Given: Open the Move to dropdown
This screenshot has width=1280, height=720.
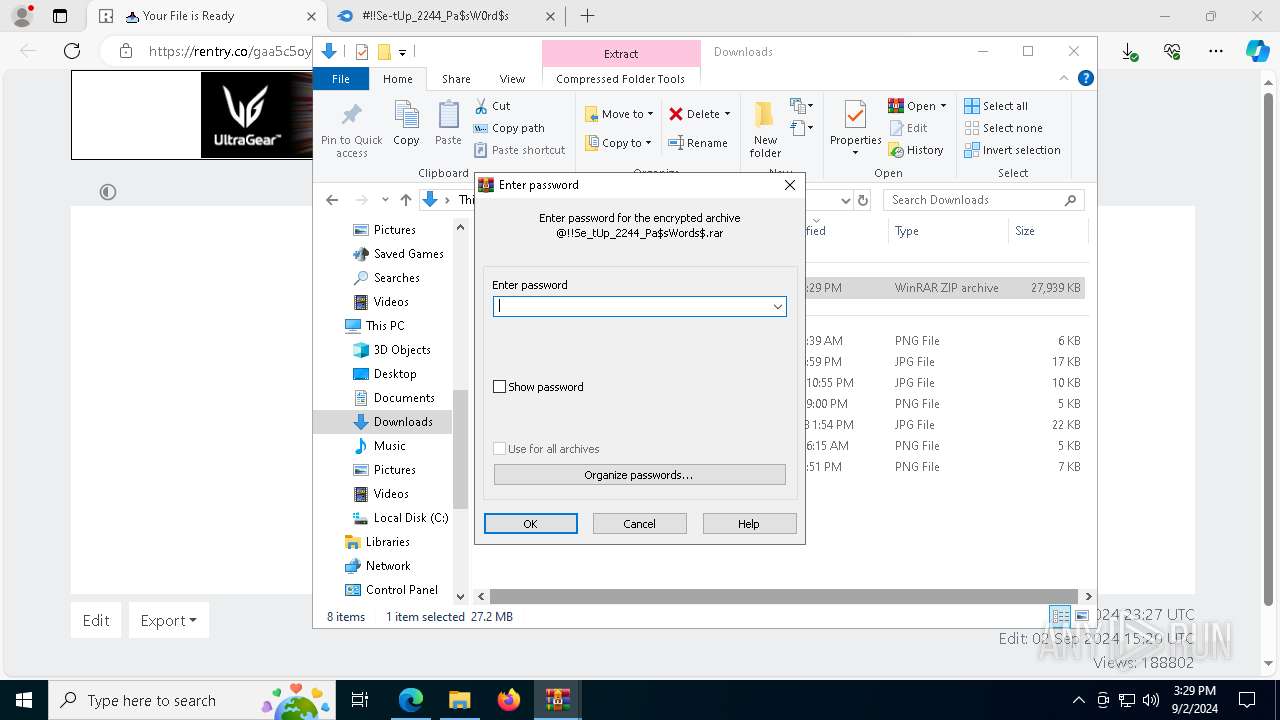Looking at the screenshot, I should pos(619,114).
